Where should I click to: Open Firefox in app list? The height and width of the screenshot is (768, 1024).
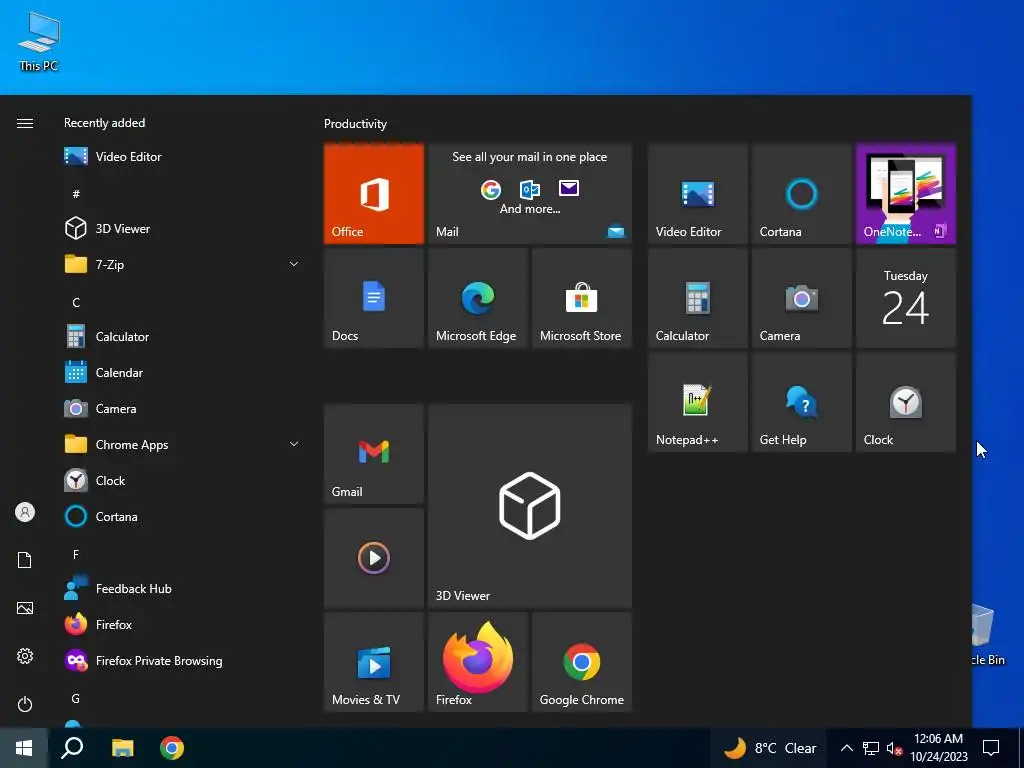click(183, 625)
